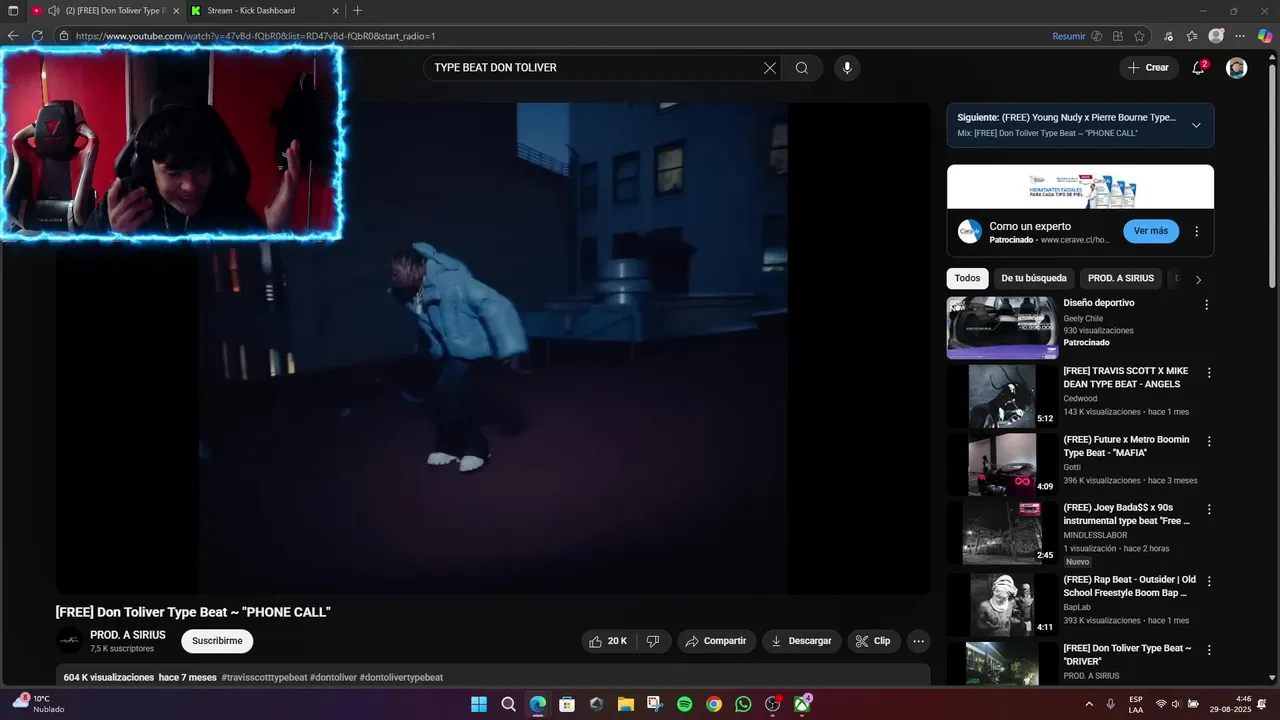The height and width of the screenshot is (720, 1280).
Task: Open Joey Bada$$ x 90s video title
Action: coord(1127,514)
